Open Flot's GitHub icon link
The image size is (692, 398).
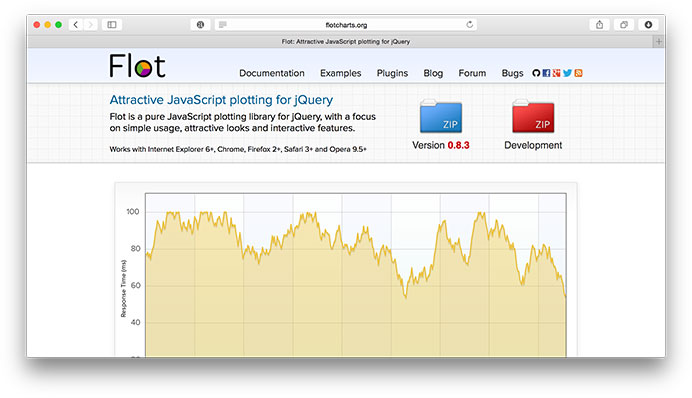tap(536, 73)
